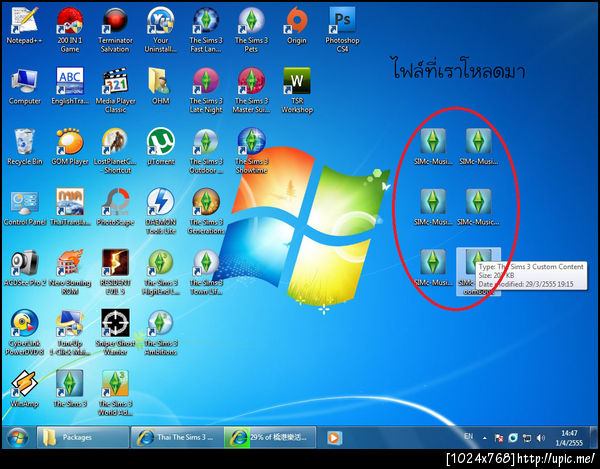Open the Control Panel icon

point(24,208)
